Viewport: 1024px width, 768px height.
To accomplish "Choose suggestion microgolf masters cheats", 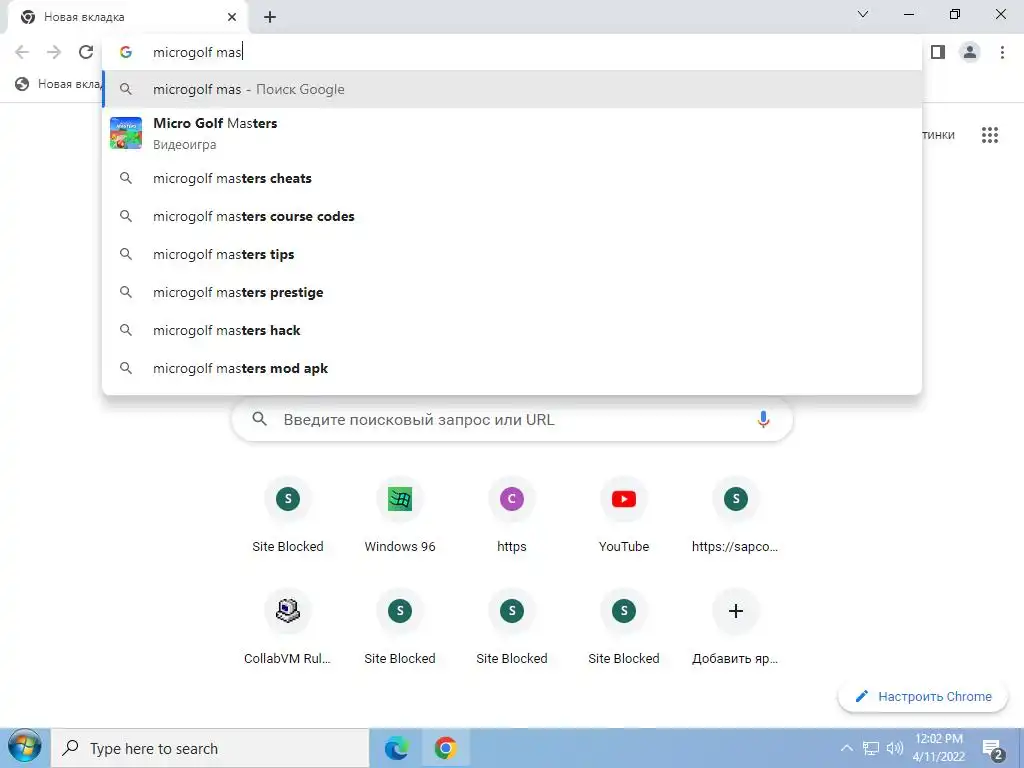I will tap(512, 178).
